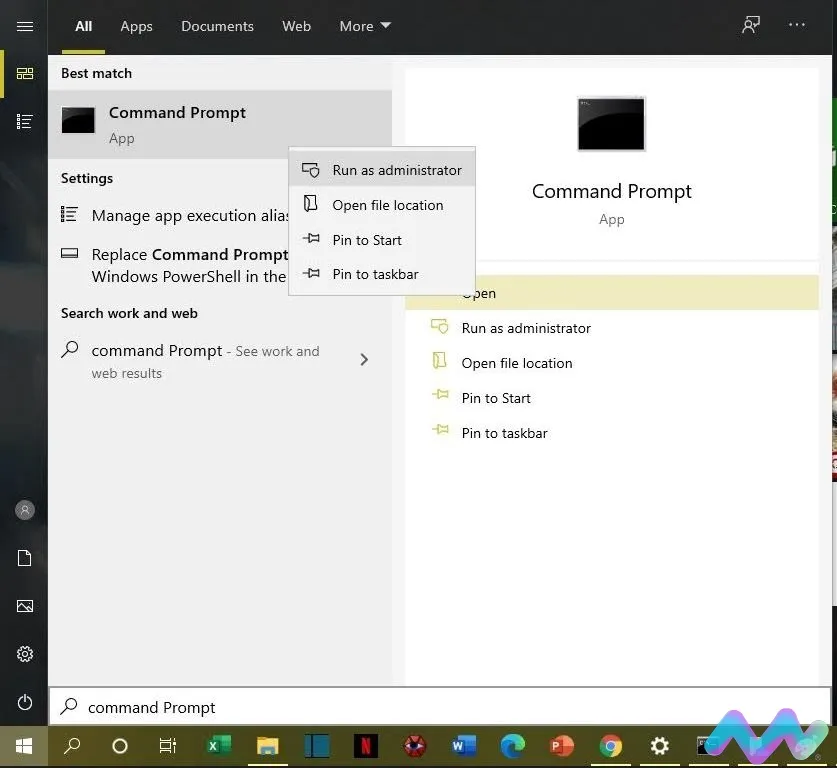Screen dimensions: 837x768
Task: Expand the command Prompt web results arrow
Action: pos(364,360)
